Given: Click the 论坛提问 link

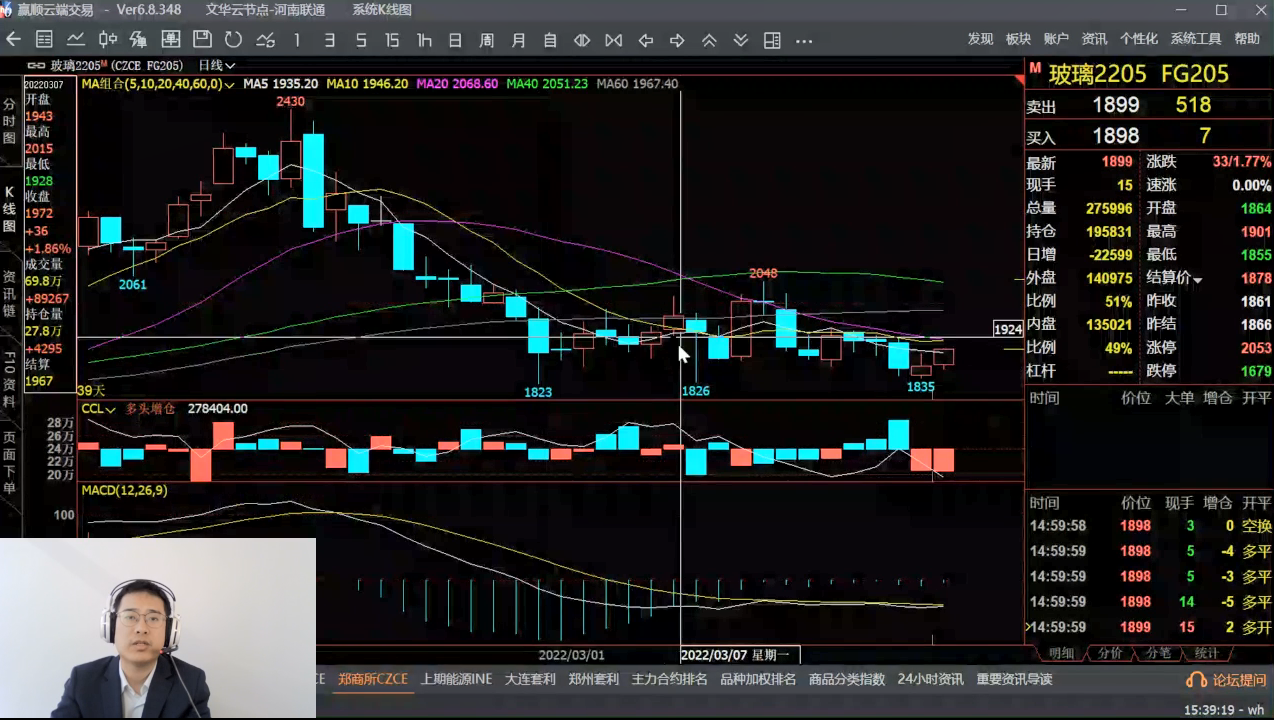Looking at the screenshot, I should (1224, 679).
